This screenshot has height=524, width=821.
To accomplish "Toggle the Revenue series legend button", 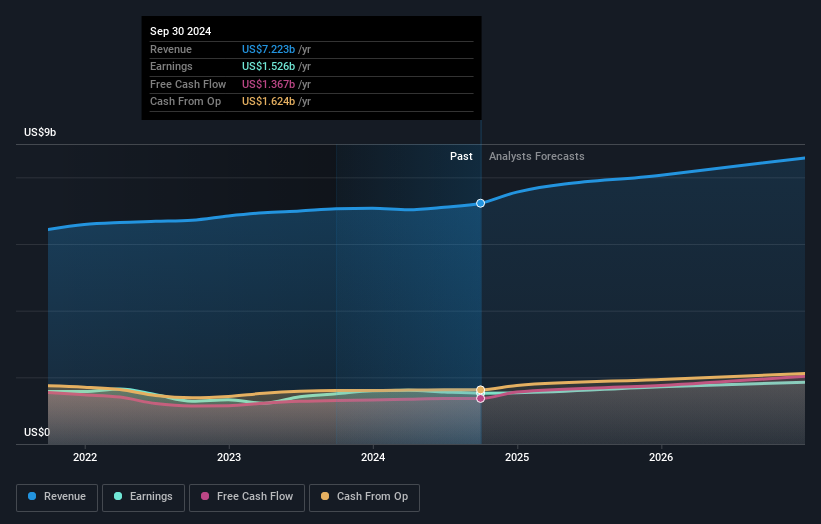I will pos(57,497).
